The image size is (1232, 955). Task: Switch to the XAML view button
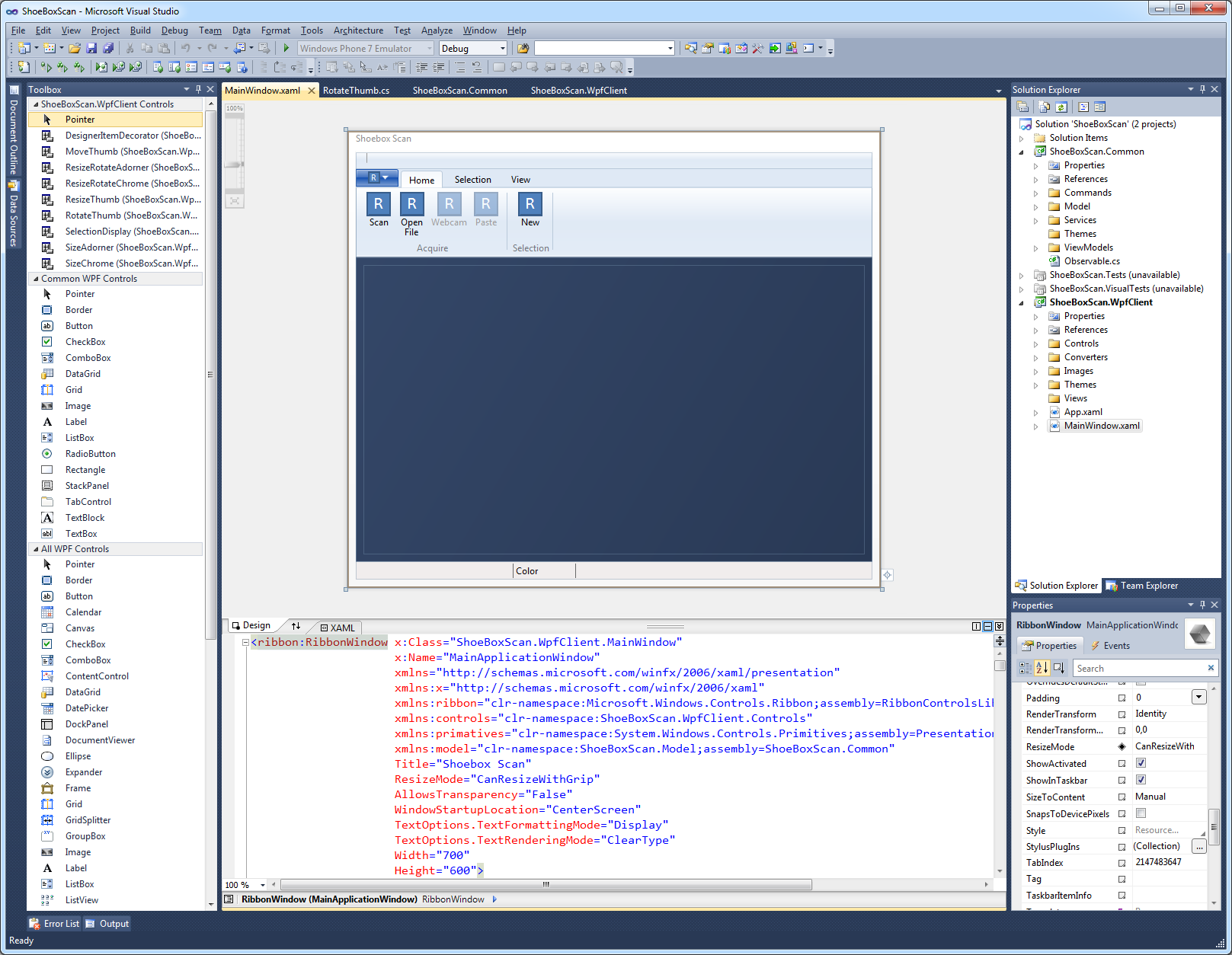coord(337,628)
